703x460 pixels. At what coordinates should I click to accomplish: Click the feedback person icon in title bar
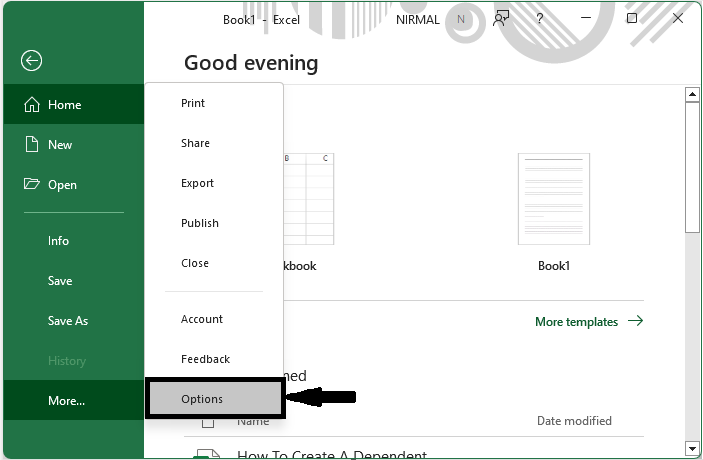501,18
